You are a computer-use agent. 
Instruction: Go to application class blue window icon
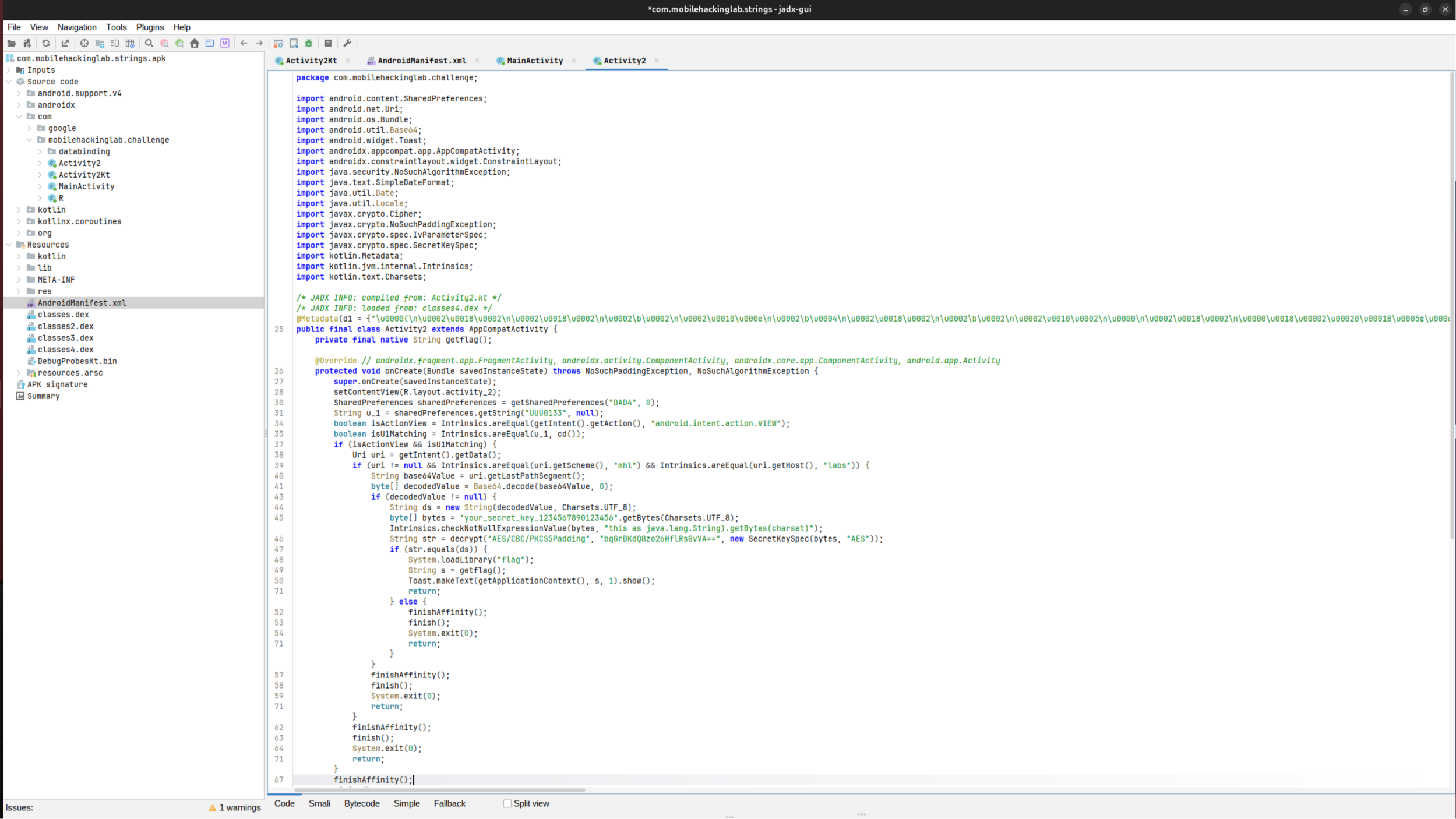tap(210, 43)
